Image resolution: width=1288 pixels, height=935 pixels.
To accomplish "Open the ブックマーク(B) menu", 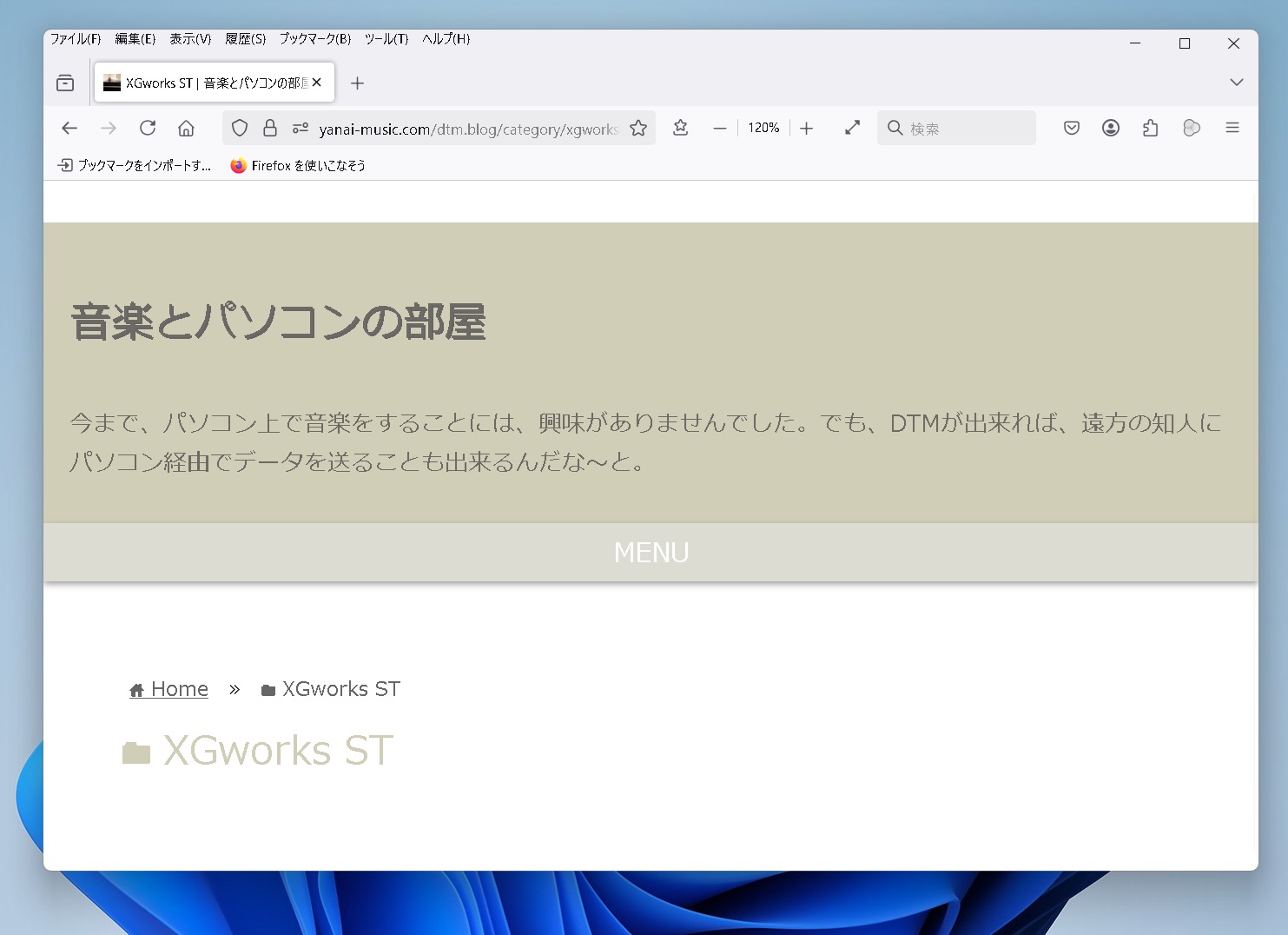I will [x=314, y=39].
